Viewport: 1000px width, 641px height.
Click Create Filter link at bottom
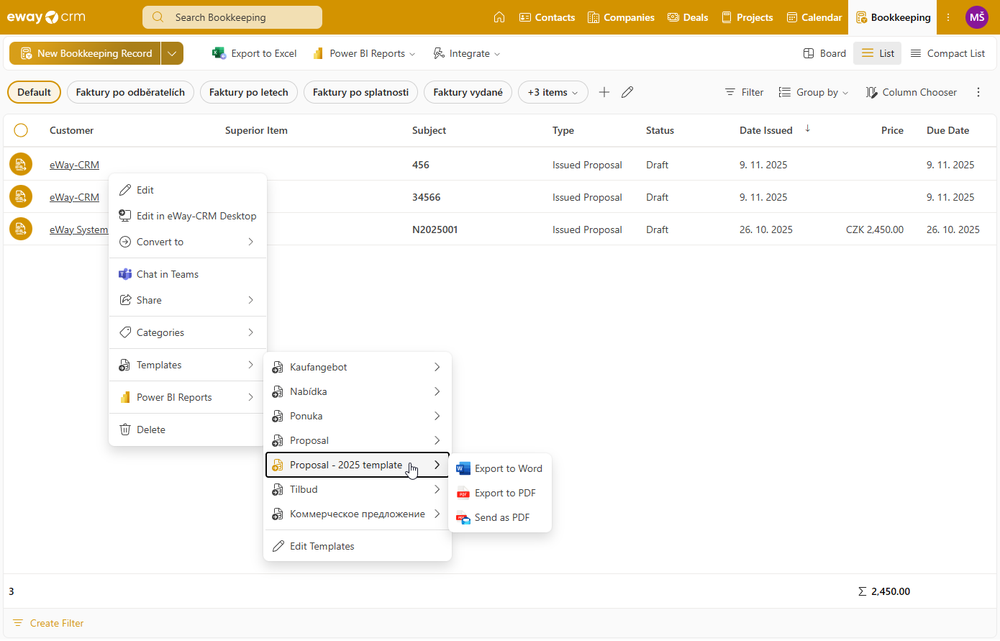56,623
